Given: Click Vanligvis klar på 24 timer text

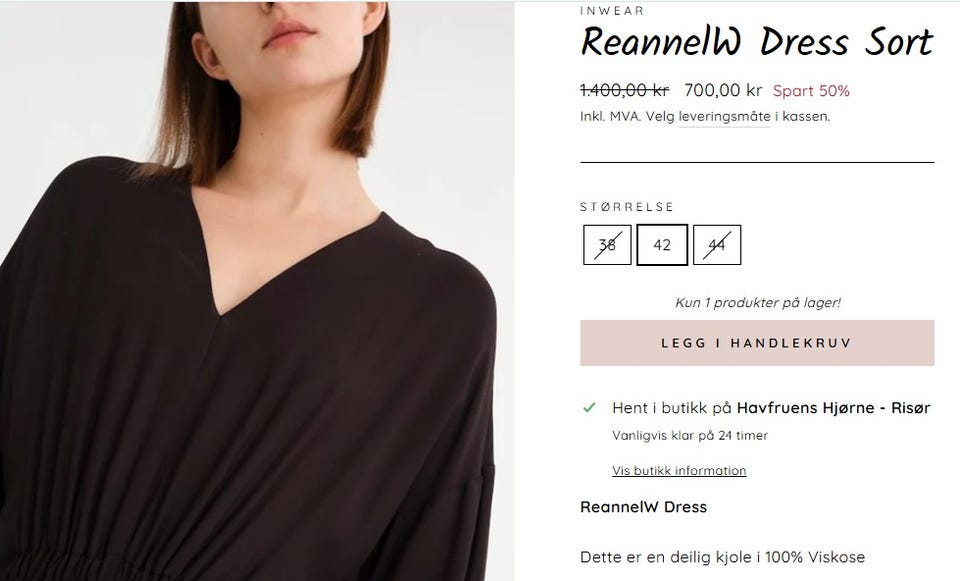Looking at the screenshot, I should pos(690,436).
